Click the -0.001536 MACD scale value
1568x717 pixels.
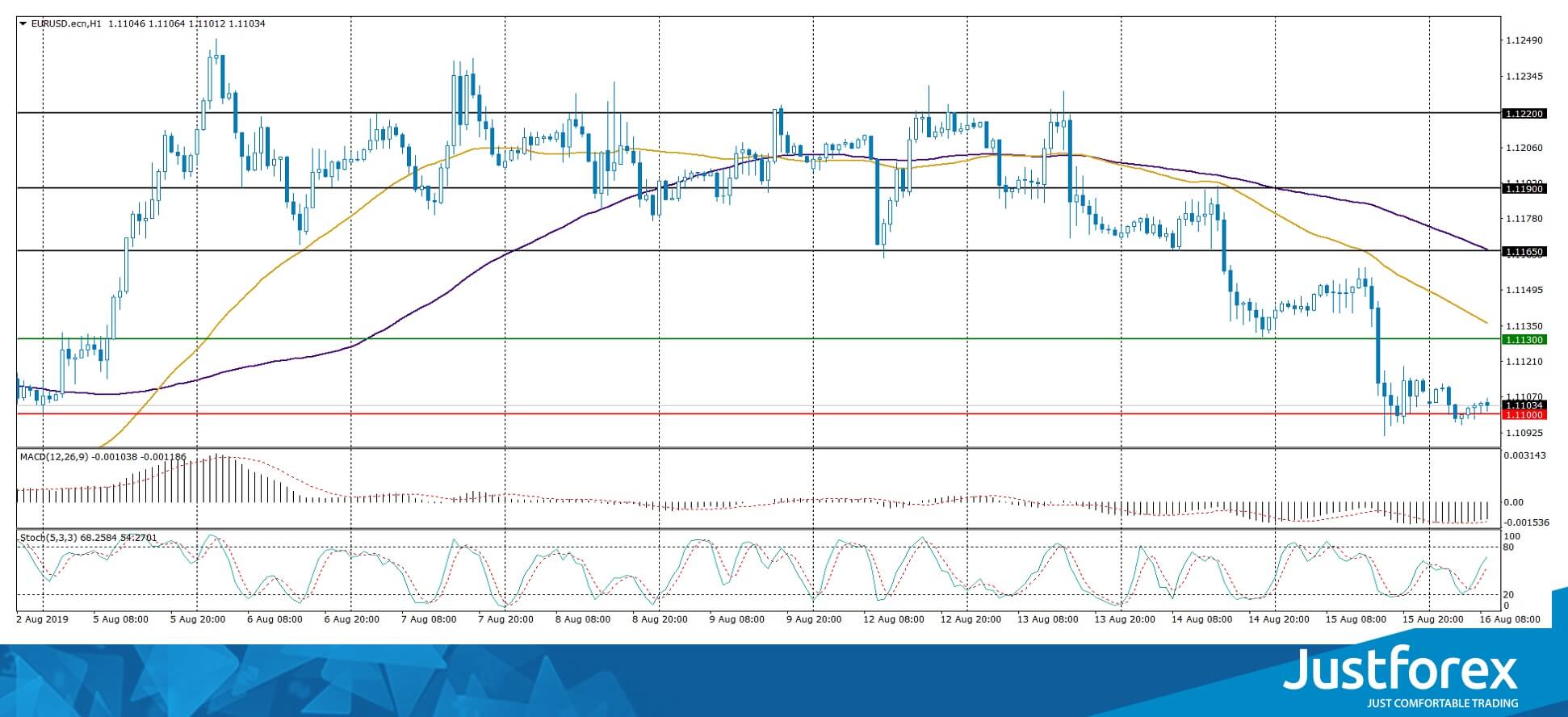(x=1525, y=522)
